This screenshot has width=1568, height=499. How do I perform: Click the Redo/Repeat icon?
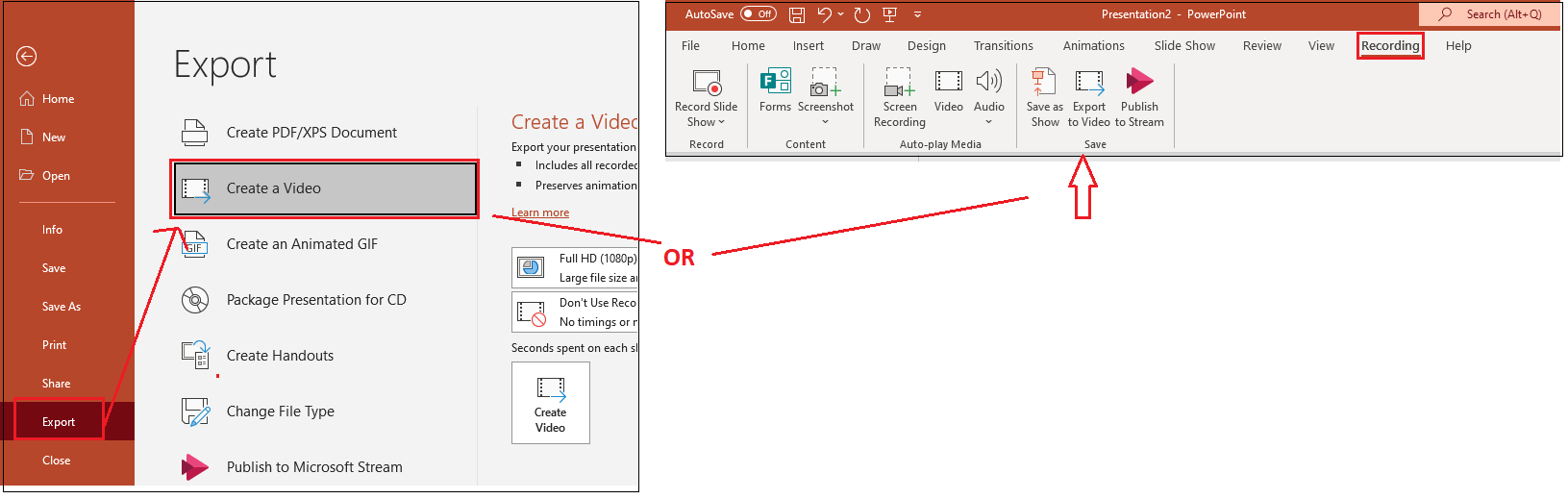tap(862, 14)
